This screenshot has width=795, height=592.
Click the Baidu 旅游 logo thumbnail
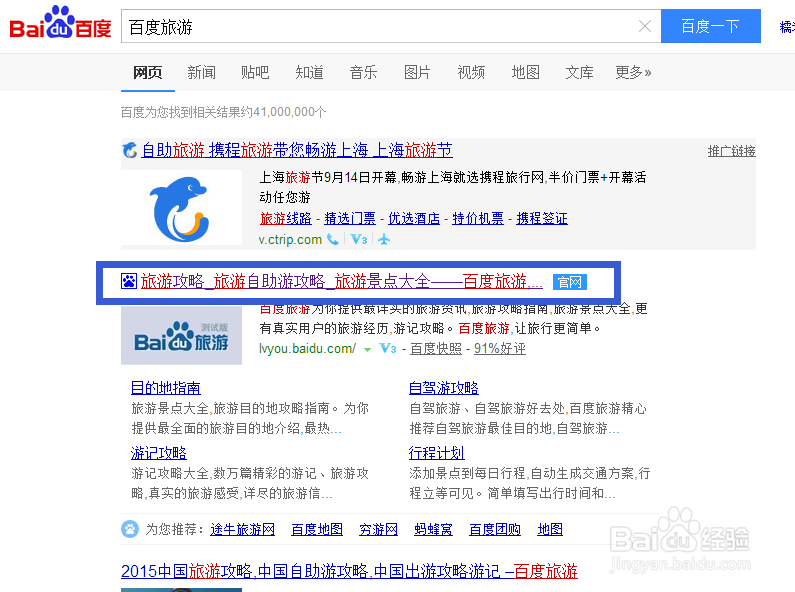(181, 335)
